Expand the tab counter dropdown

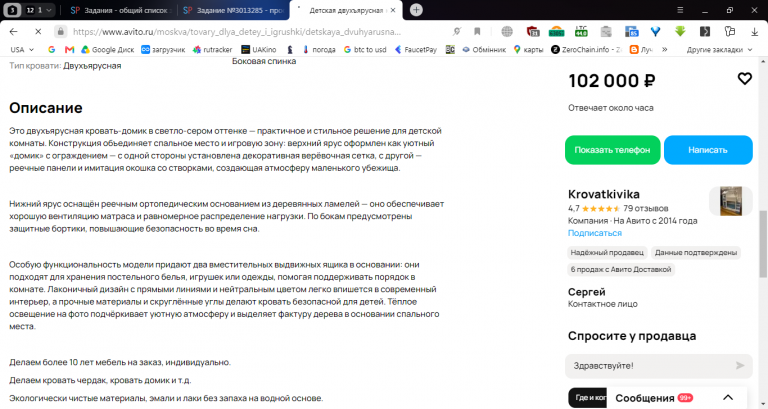[x=48, y=10]
